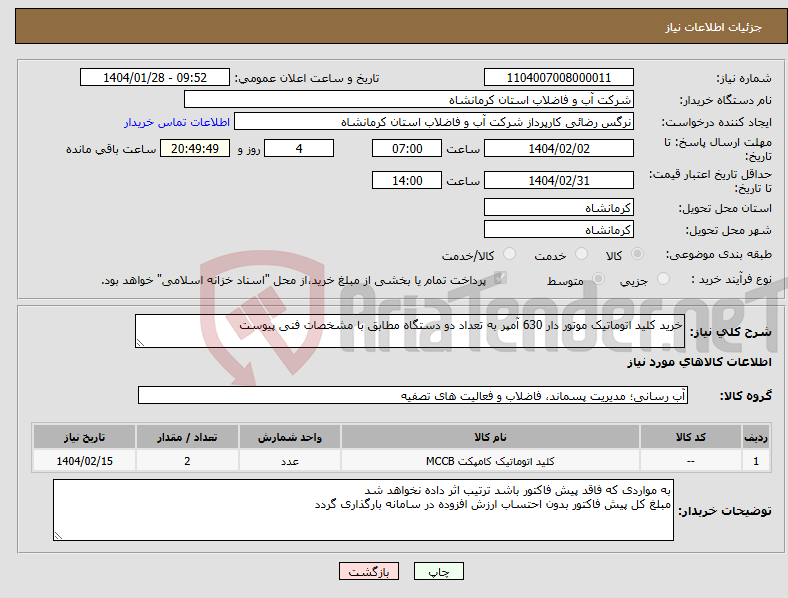The width and height of the screenshot is (788, 598).
Task: Click the نام کالا column header
Action: click(x=490, y=437)
